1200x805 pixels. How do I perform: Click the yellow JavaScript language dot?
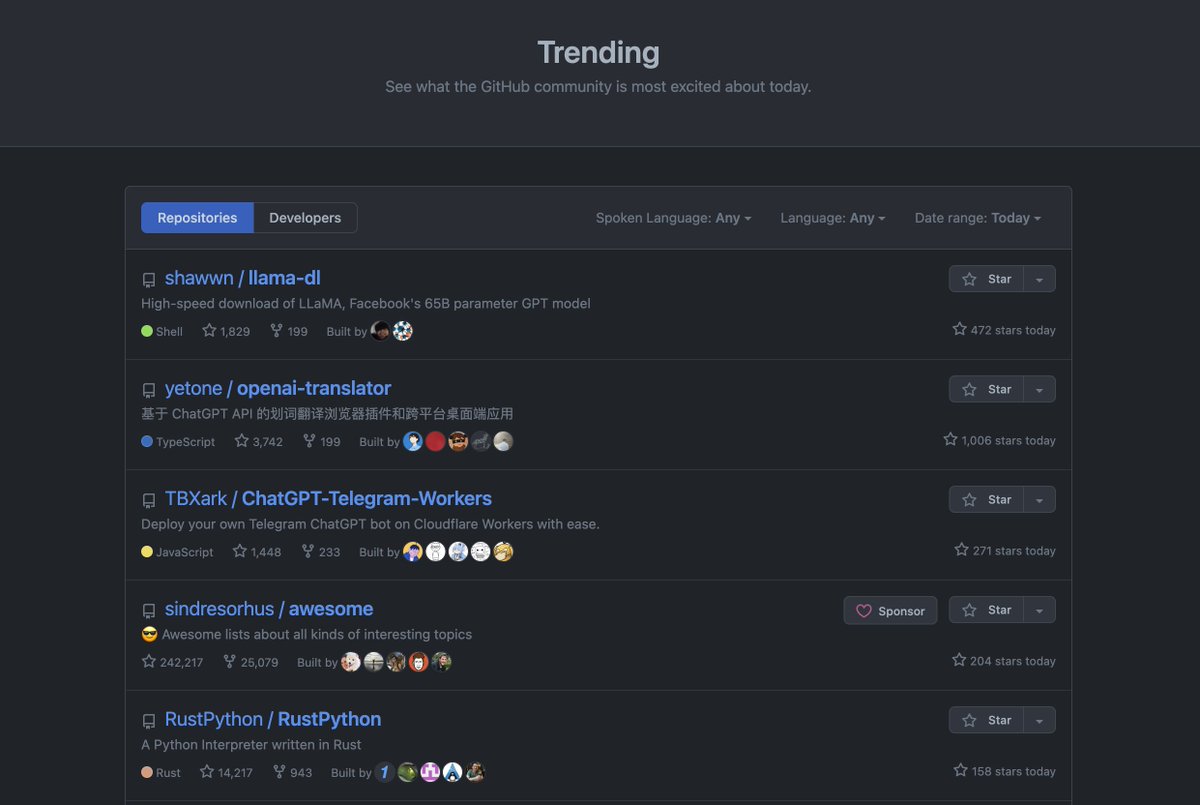147,551
